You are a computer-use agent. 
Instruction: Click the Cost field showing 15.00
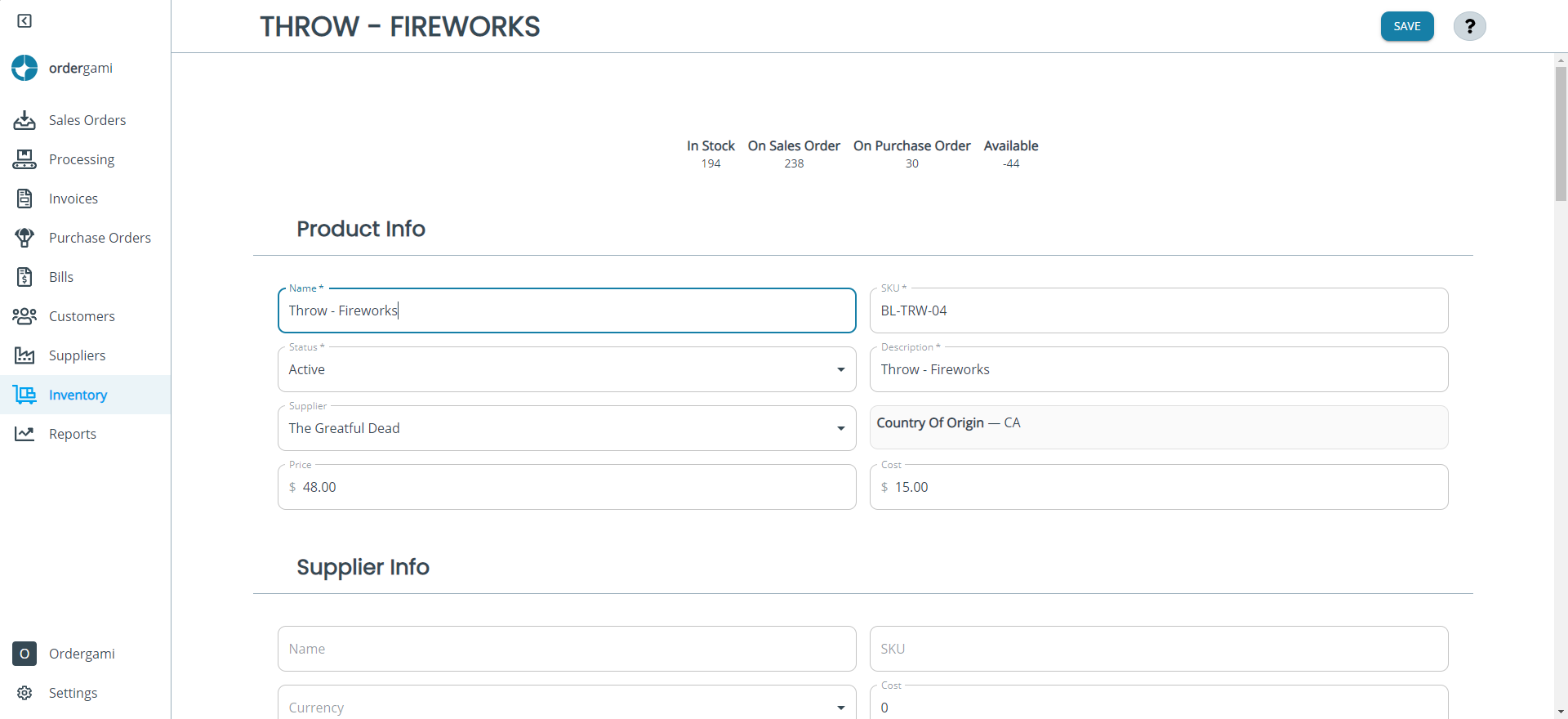[x=1159, y=487]
